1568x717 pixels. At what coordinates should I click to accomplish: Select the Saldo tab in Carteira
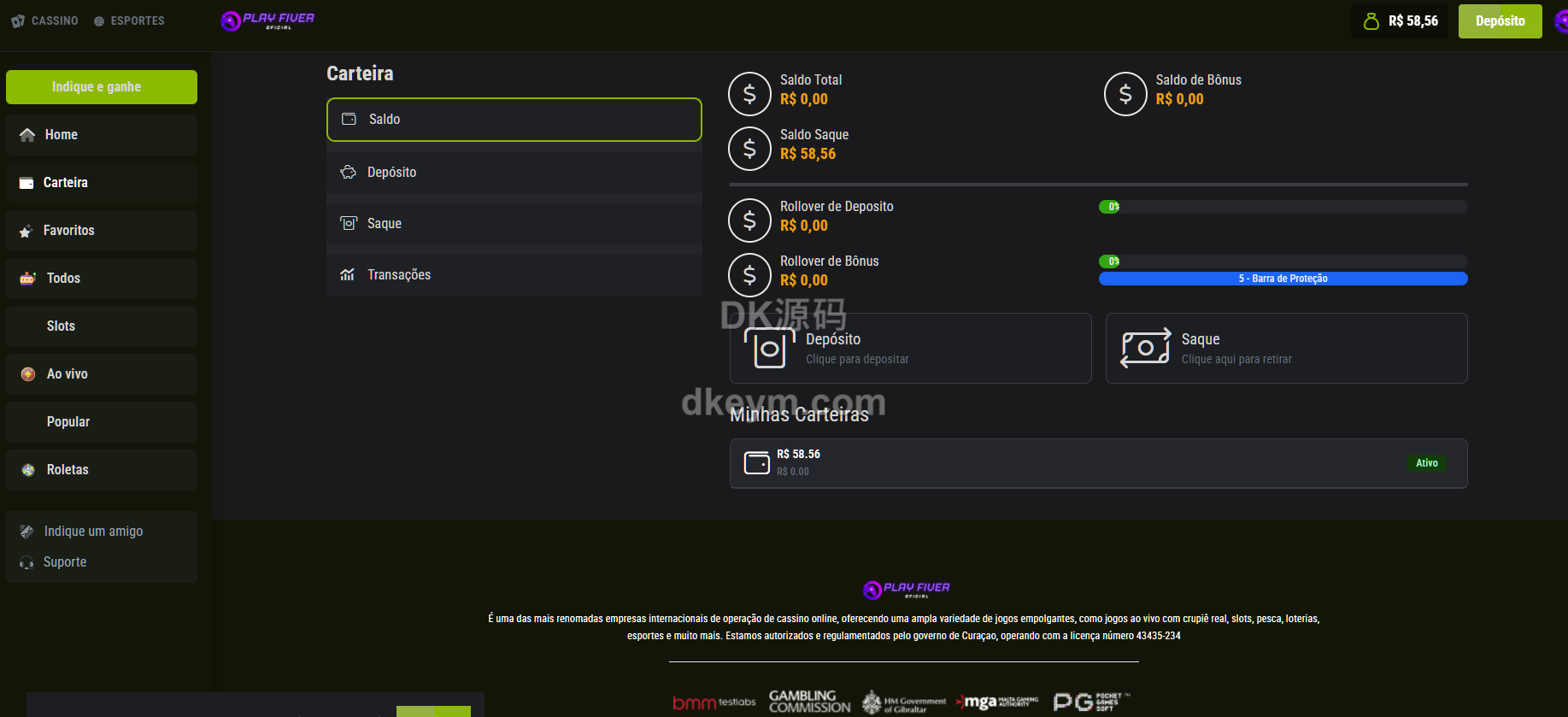click(x=514, y=120)
